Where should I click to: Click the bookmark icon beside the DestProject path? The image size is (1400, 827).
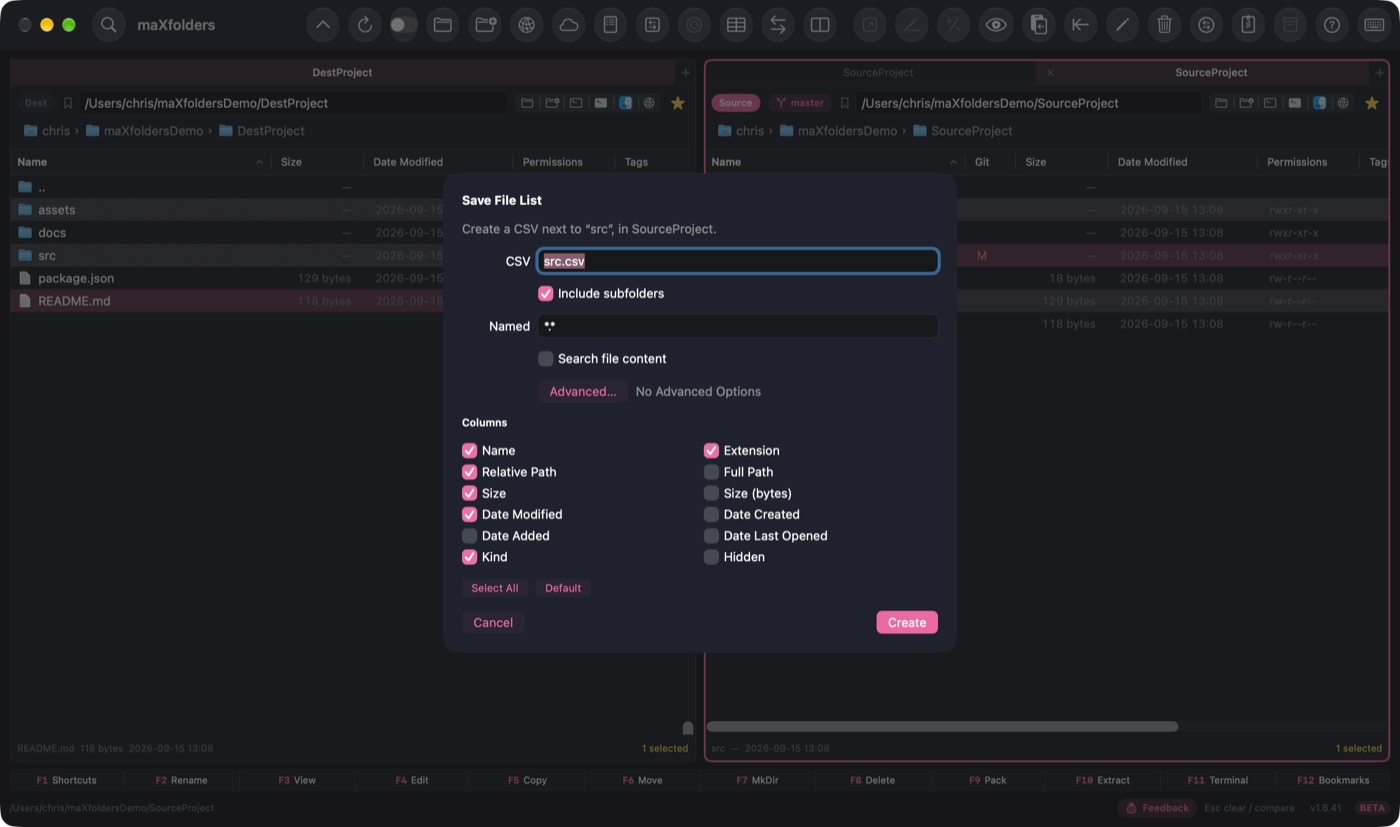[68, 103]
